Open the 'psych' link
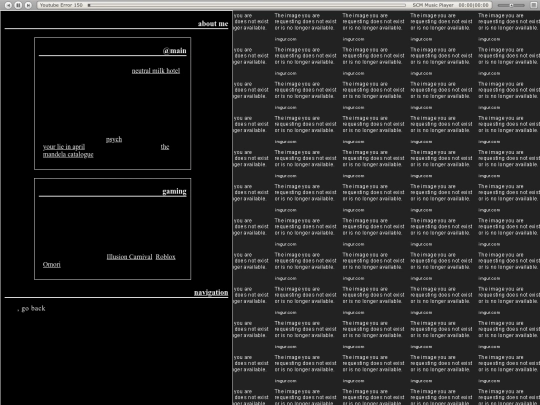Viewport: 540px width, 405px height. 114,139
